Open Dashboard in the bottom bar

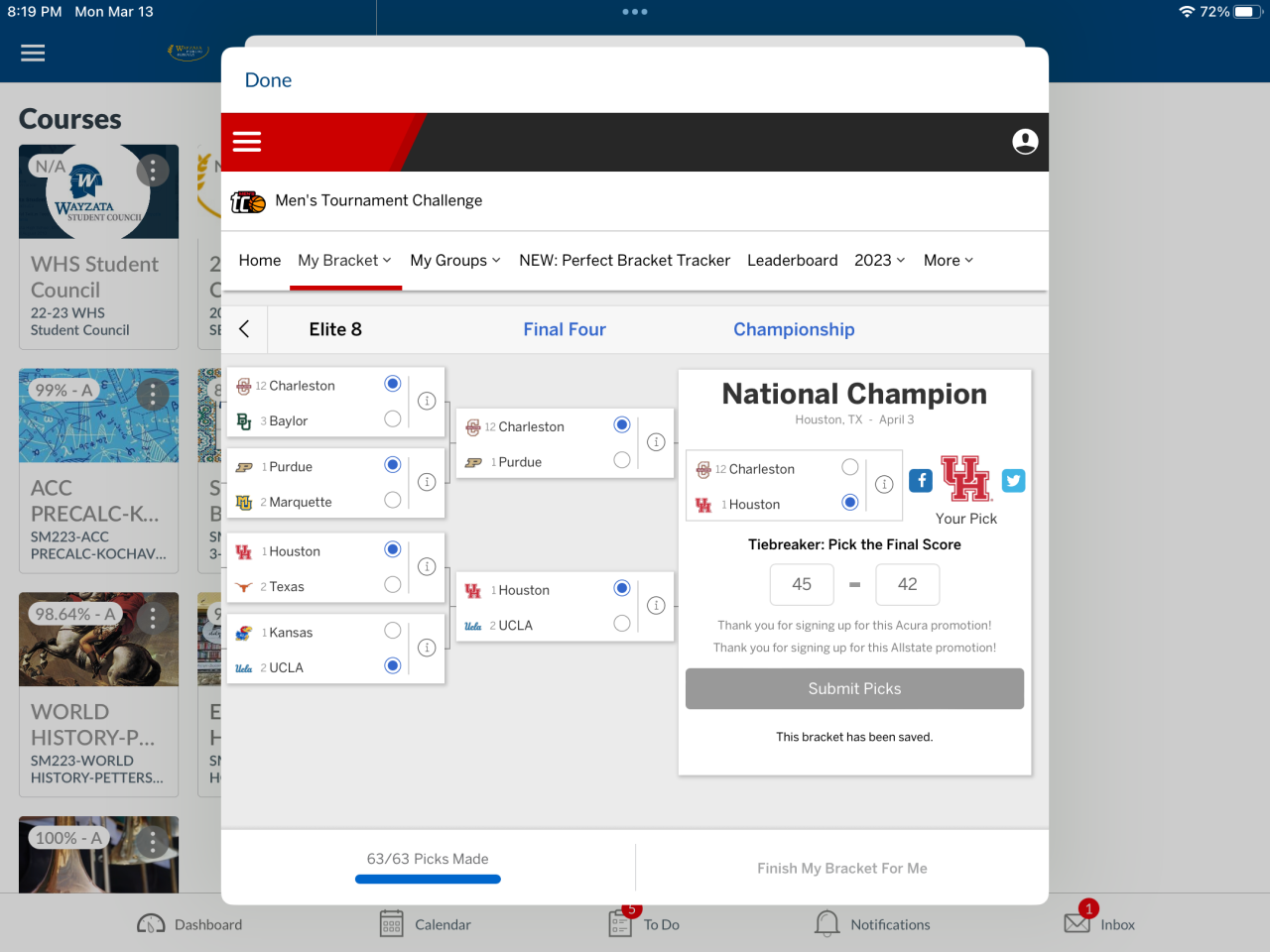pos(190,924)
